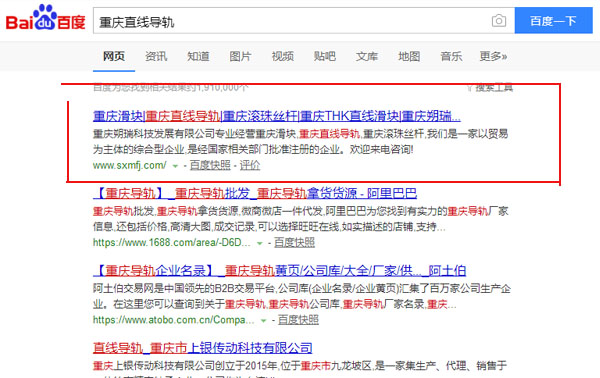Screen dimensions: 600x378
Task: Click snippet text 阿土伯交易网是中国领先的B2B交易平台
Action: (184, 288)
